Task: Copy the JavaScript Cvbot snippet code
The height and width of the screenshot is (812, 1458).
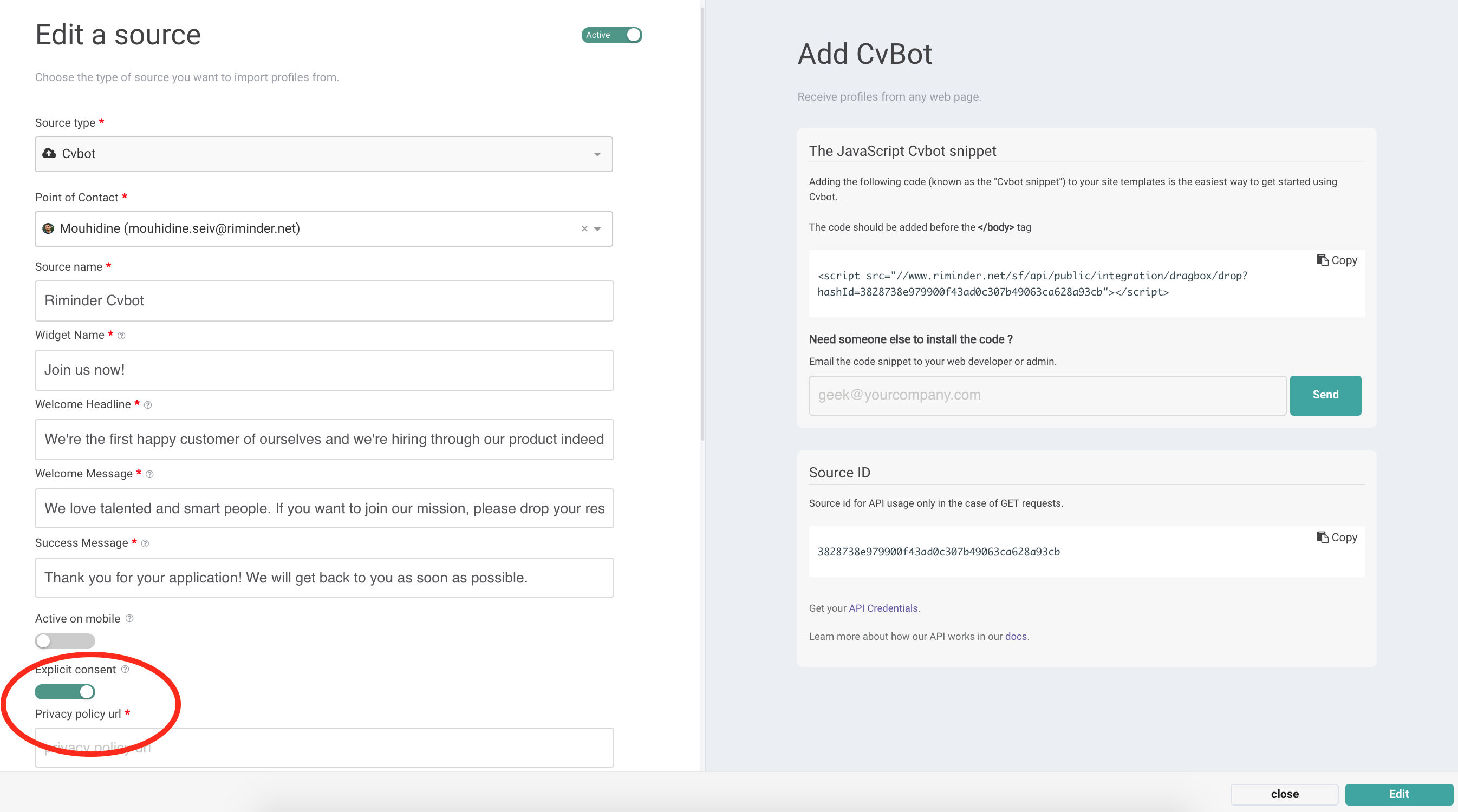Action: pyautogui.click(x=1336, y=260)
